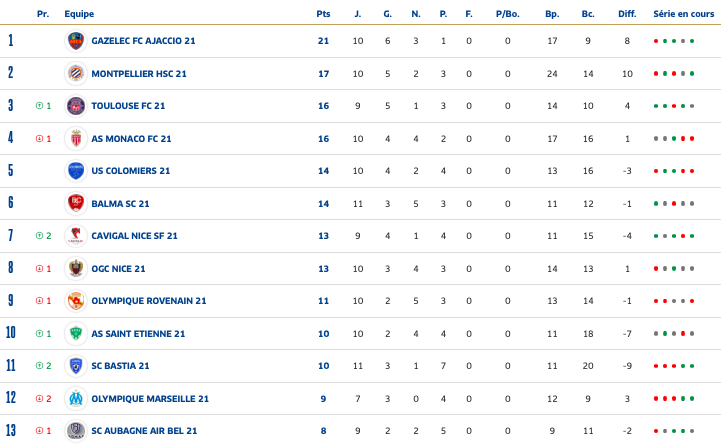Open SC AUBAGNE AIR BEL 21 link
This screenshot has height=447, width=721.
[144, 431]
